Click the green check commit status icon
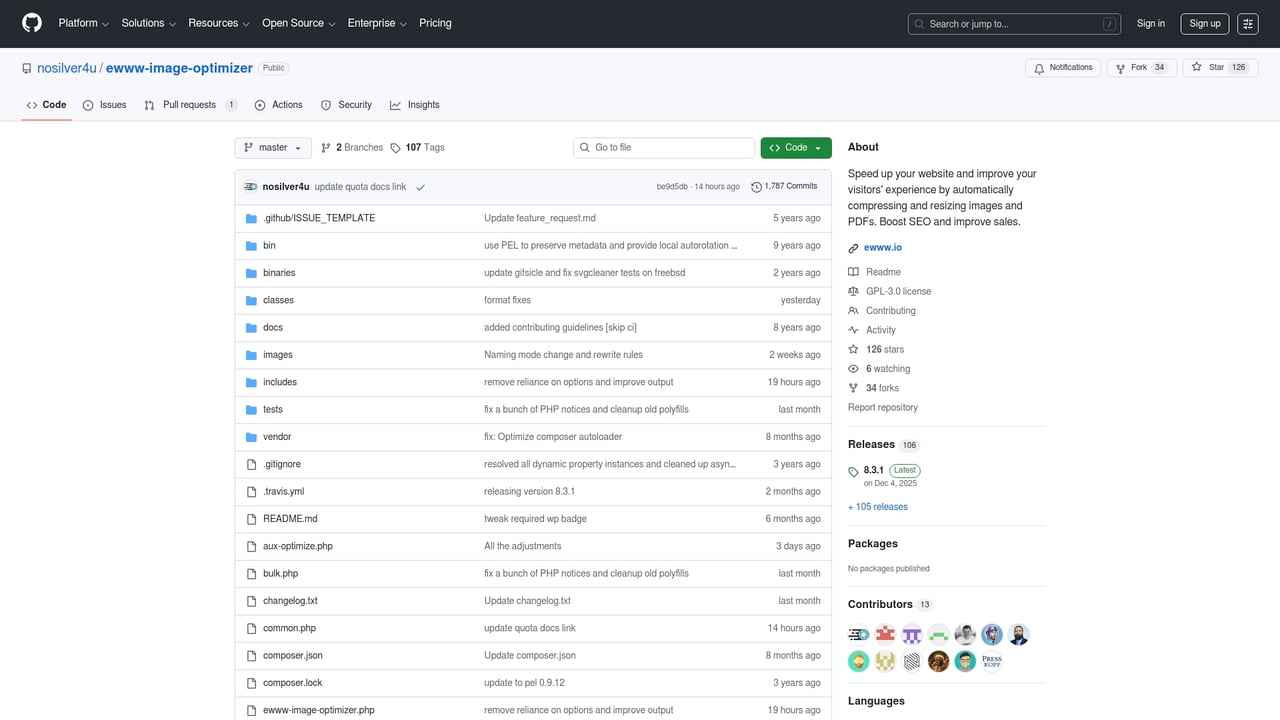The height and width of the screenshot is (720, 1280). pyautogui.click(x=421, y=187)
